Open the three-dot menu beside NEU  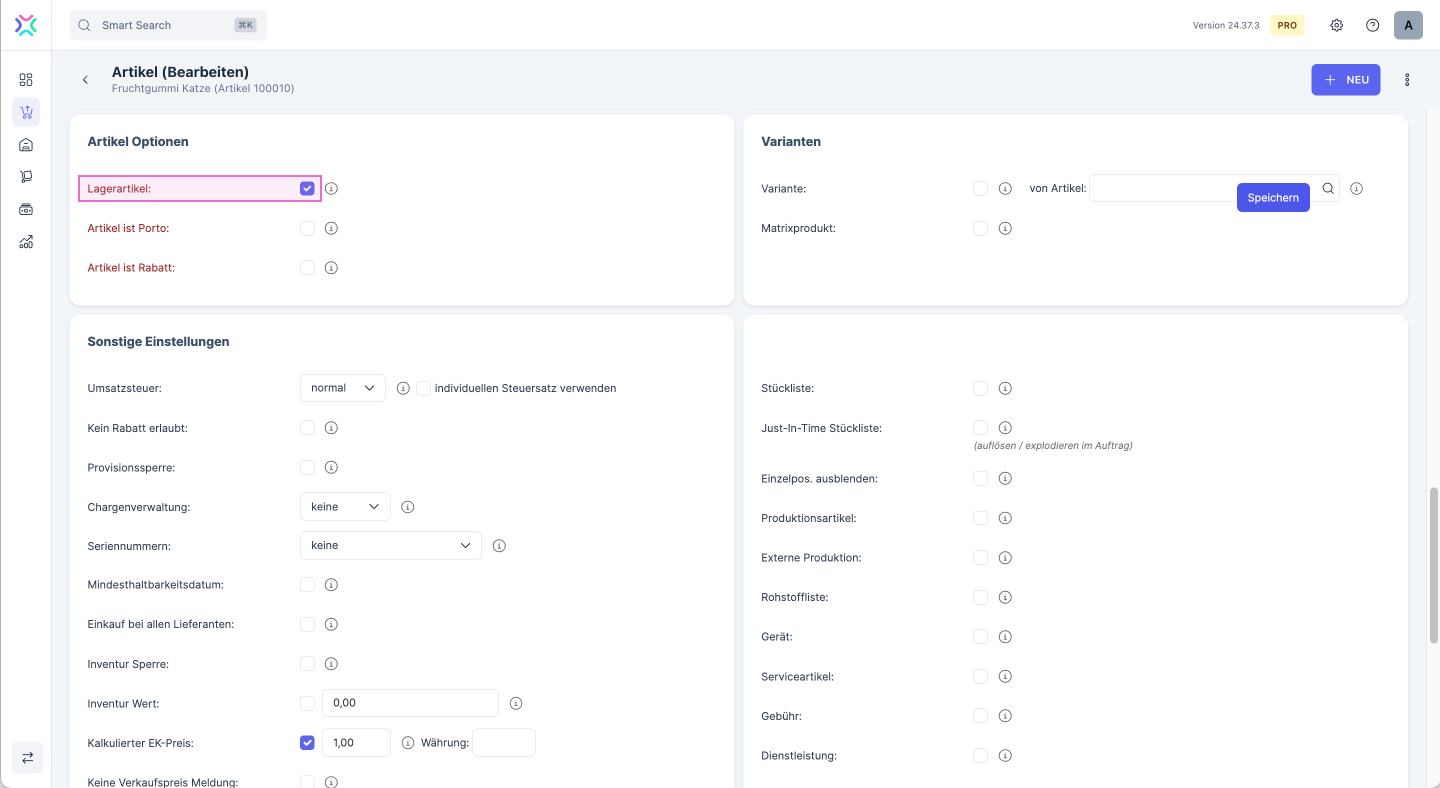point(1407,80)
